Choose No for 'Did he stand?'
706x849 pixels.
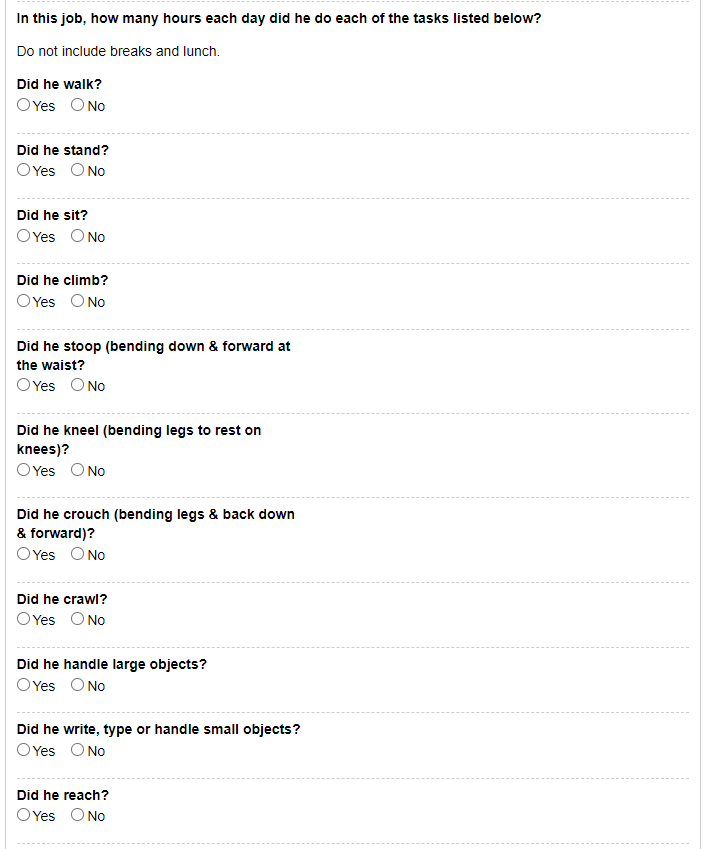pos(77,170)
